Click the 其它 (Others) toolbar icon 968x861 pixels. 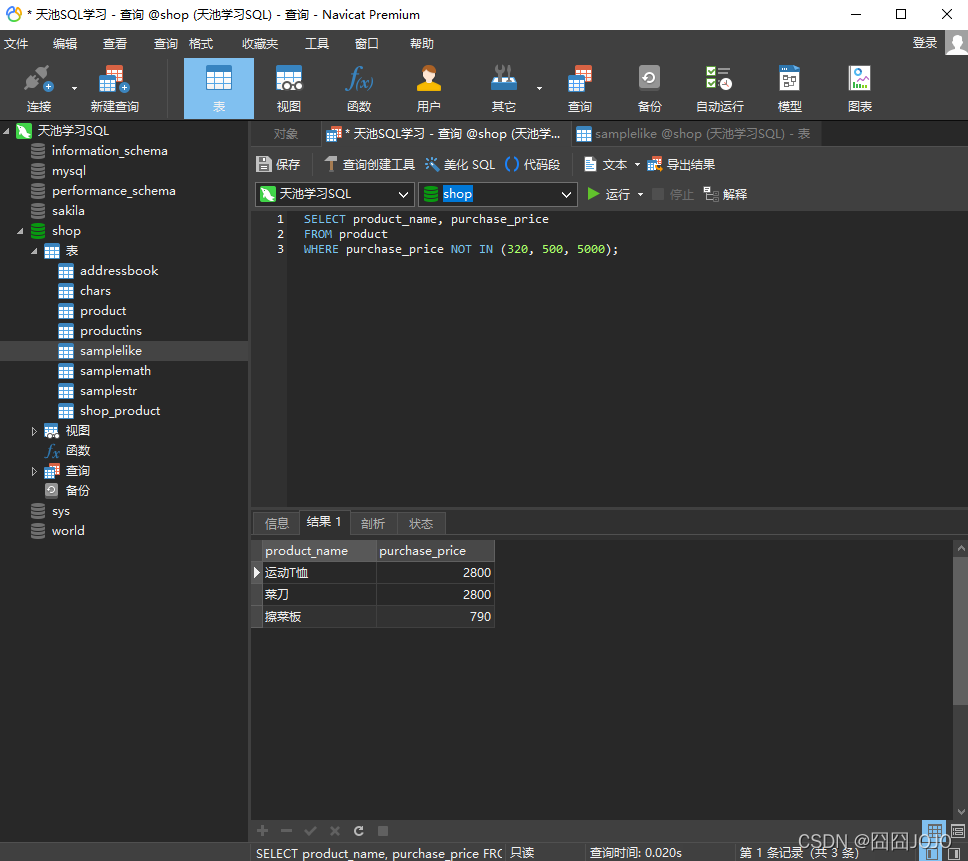[503, 88]
